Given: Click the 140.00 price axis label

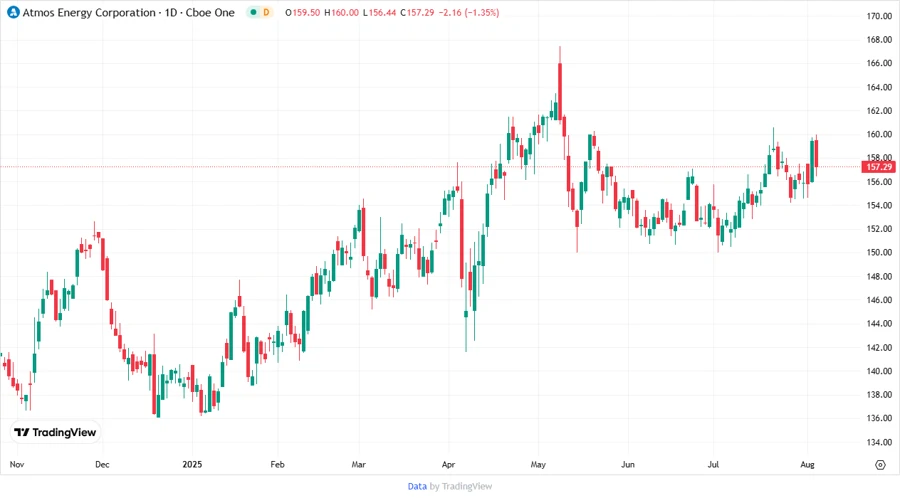Looking at the screenshot, I should [x=879, y=371].
